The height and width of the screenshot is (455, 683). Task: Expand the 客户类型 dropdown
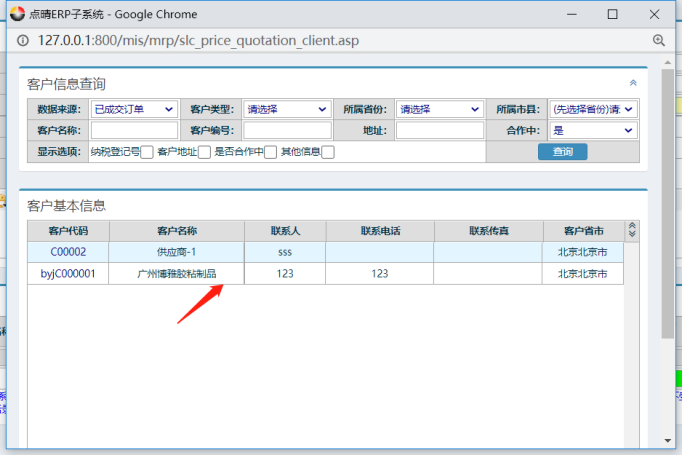coord(287,109)
